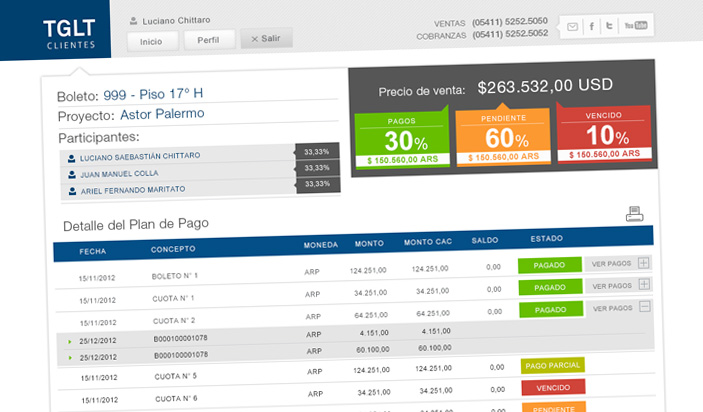
Task: Click the Pago Parcial status badge
Action: (x=550, y=366)
